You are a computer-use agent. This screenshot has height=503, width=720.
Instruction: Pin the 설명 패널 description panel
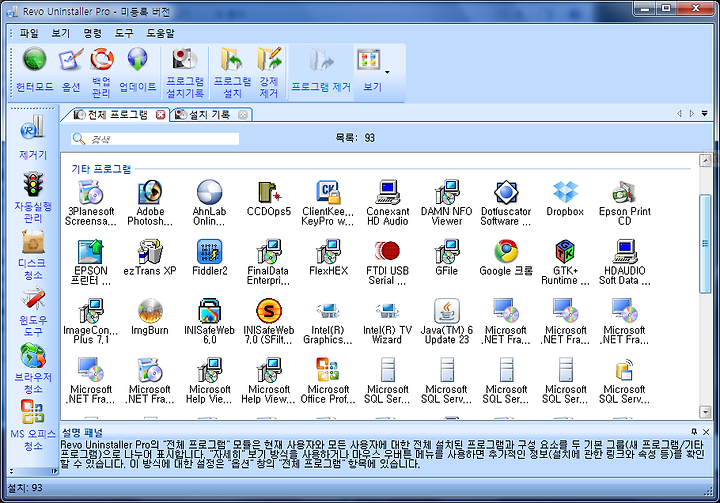coord(694,432)
